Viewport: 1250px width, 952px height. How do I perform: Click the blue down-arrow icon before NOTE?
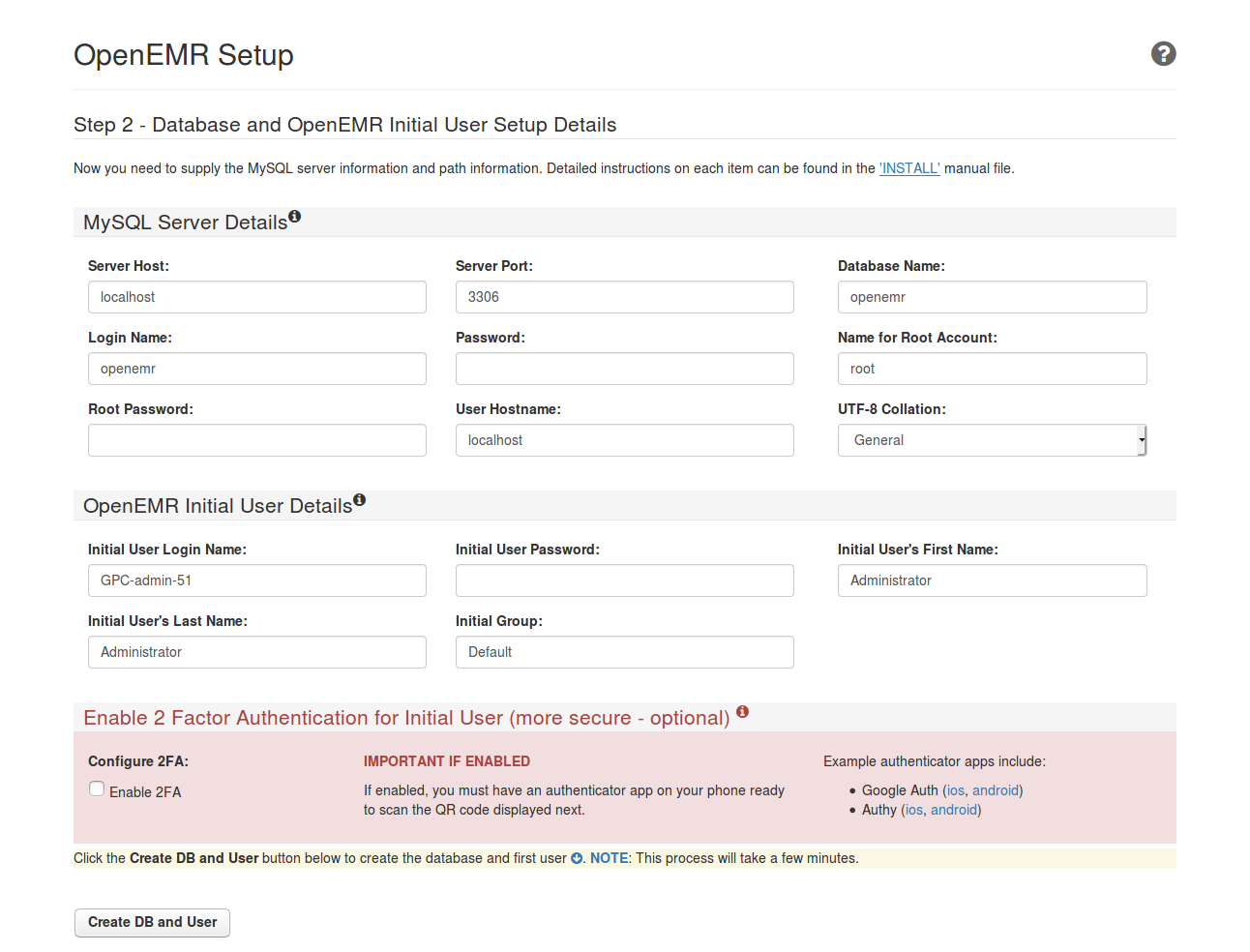[x=577, y=858]
